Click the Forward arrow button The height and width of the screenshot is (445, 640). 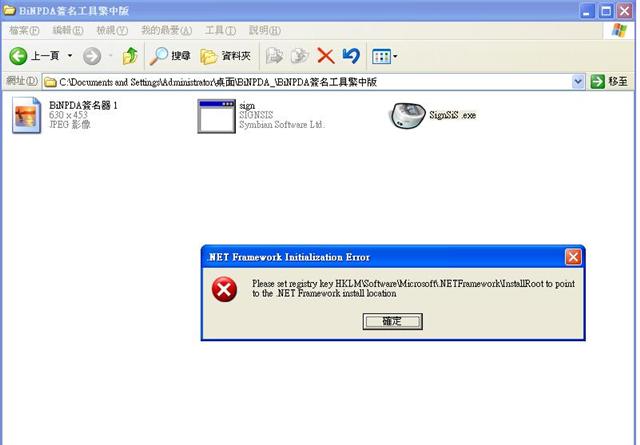[x=92, y=56]
